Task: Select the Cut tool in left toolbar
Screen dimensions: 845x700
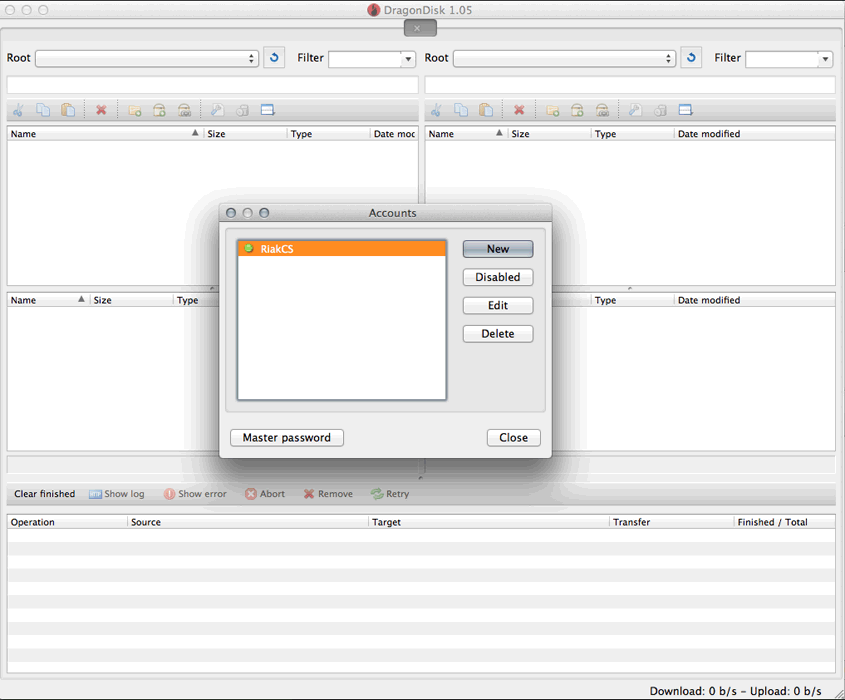Action: click(x=18, y=110)
